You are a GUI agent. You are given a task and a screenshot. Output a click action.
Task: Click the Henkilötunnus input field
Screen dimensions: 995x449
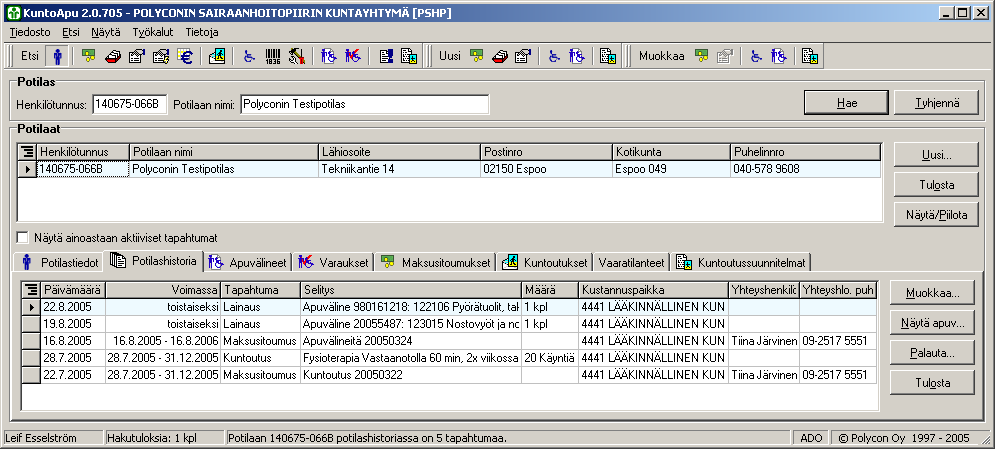pyautogui.click(x=129, y=105)
